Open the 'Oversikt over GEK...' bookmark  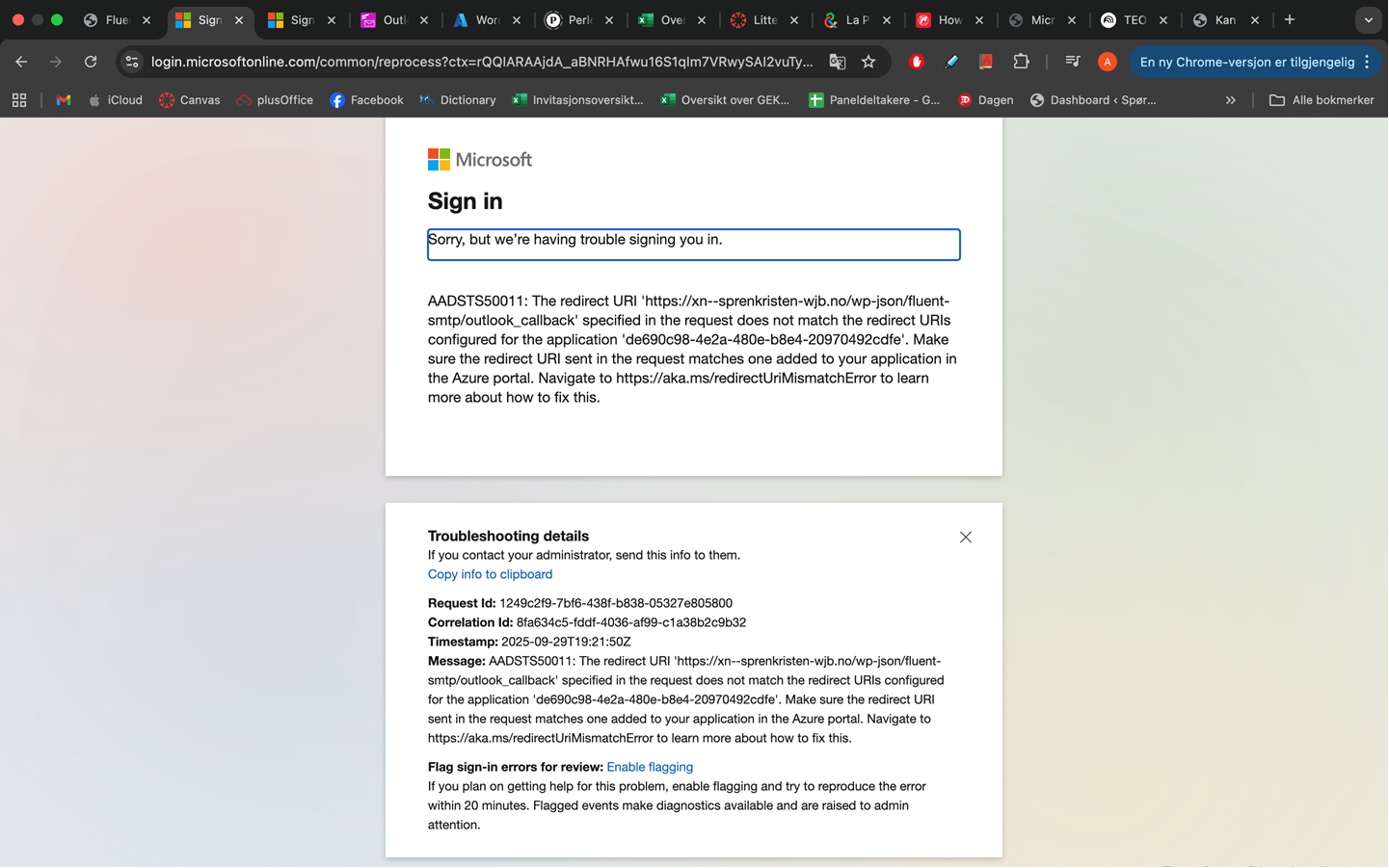725,100
